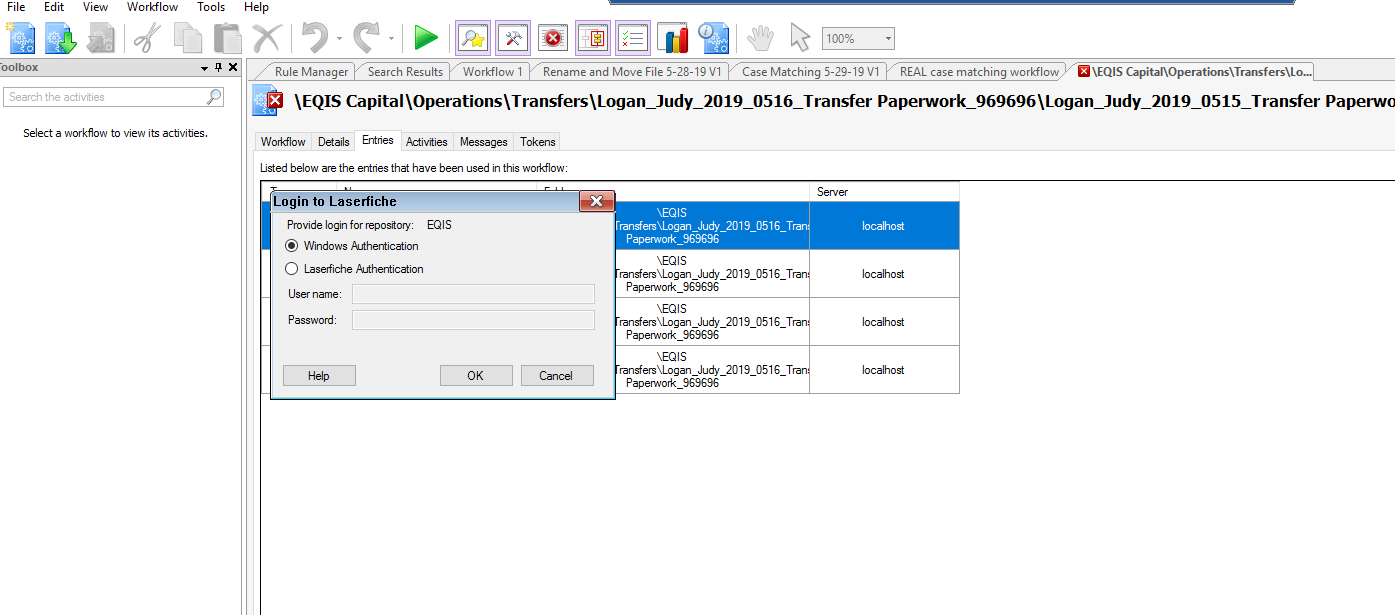
Task: Click the scissors Cut icon
Action: (x=147, y=38)
